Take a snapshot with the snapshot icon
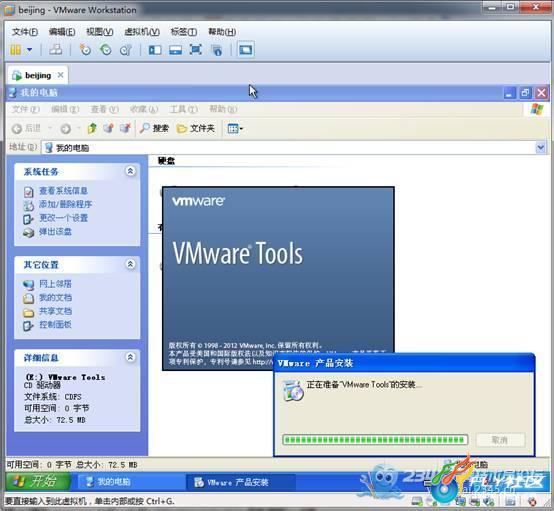The image size is (554, 511). [x=85, y=50]
